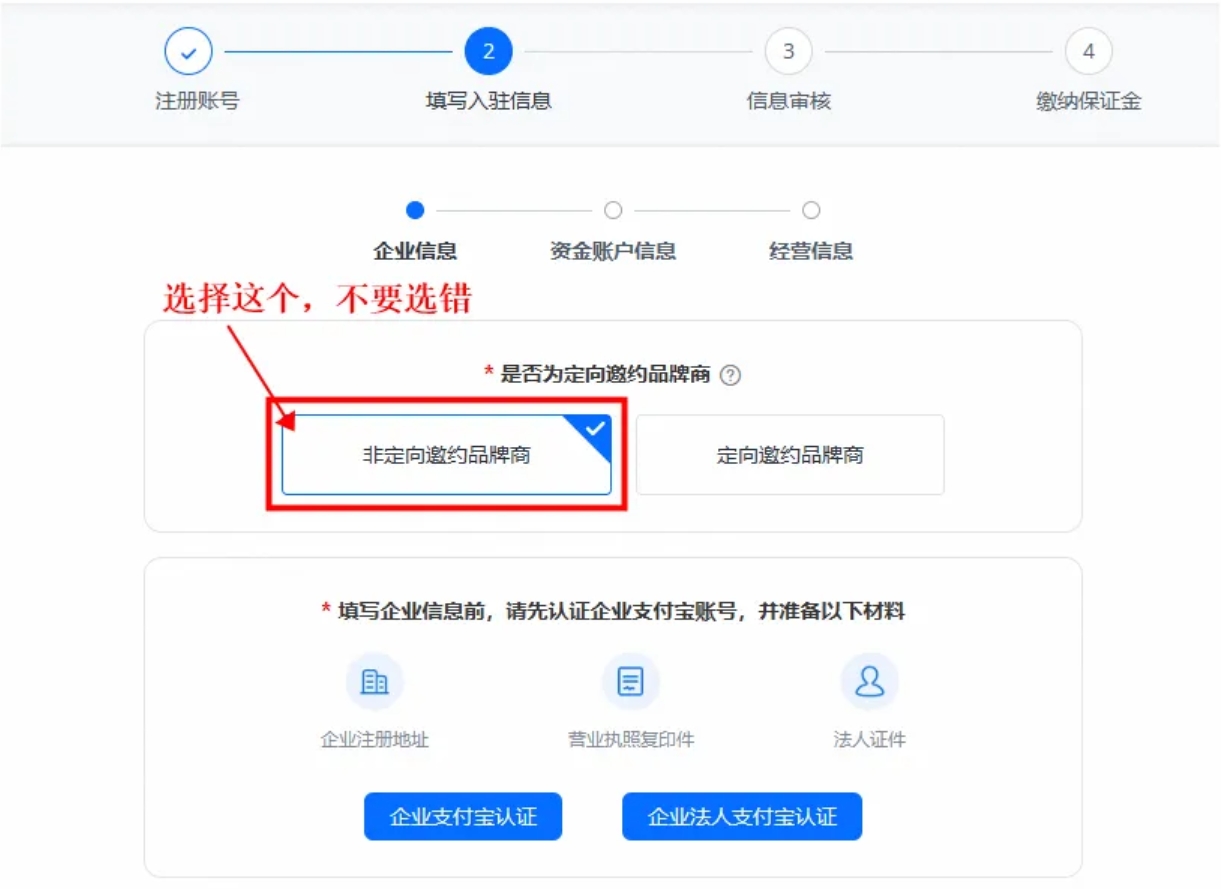Click the 营业执照复印件 caption text
Screen dimensions: 1221x889
tap(631, 740)
